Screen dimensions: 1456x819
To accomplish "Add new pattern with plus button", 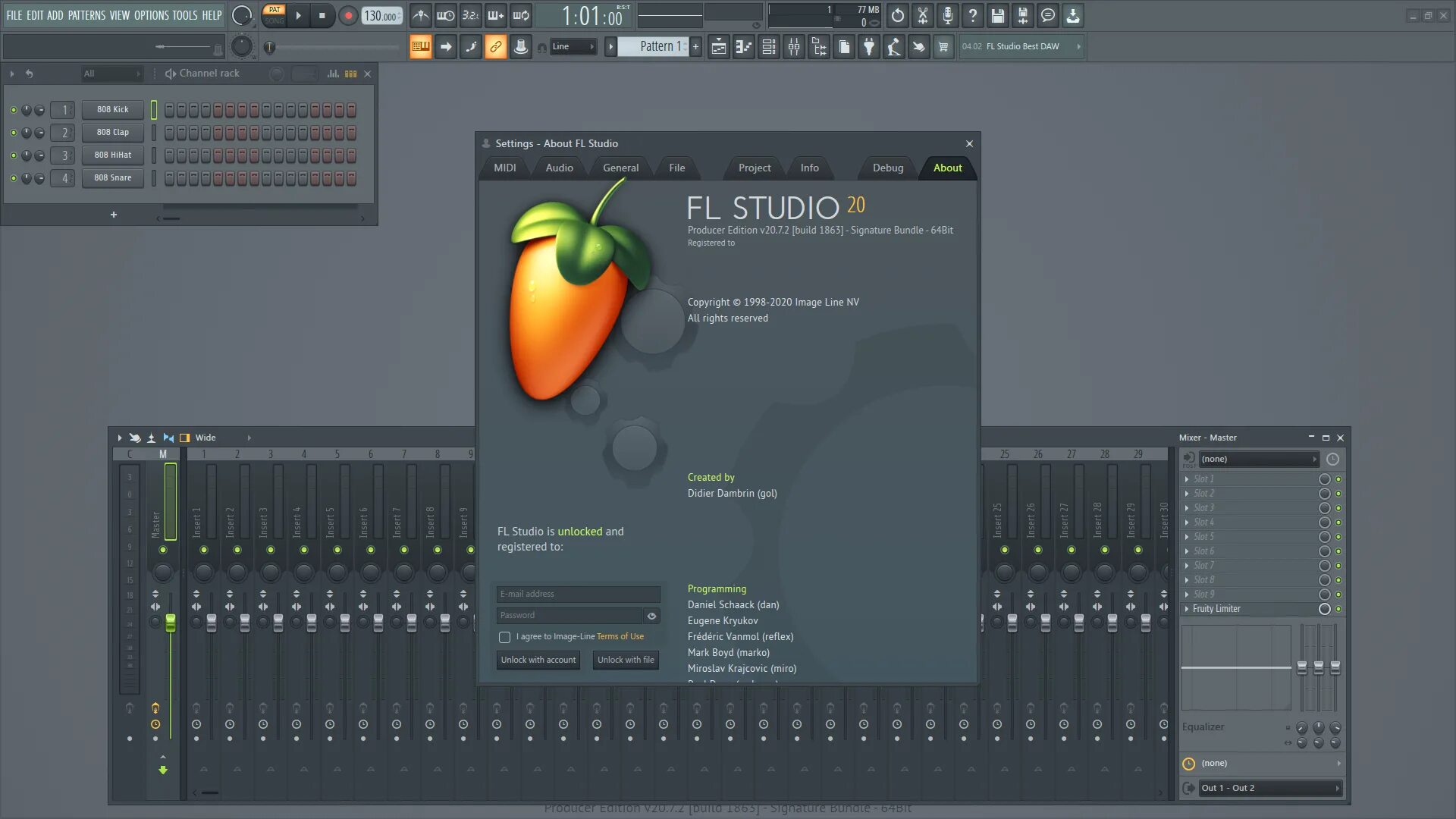I will tap(695, 46).
